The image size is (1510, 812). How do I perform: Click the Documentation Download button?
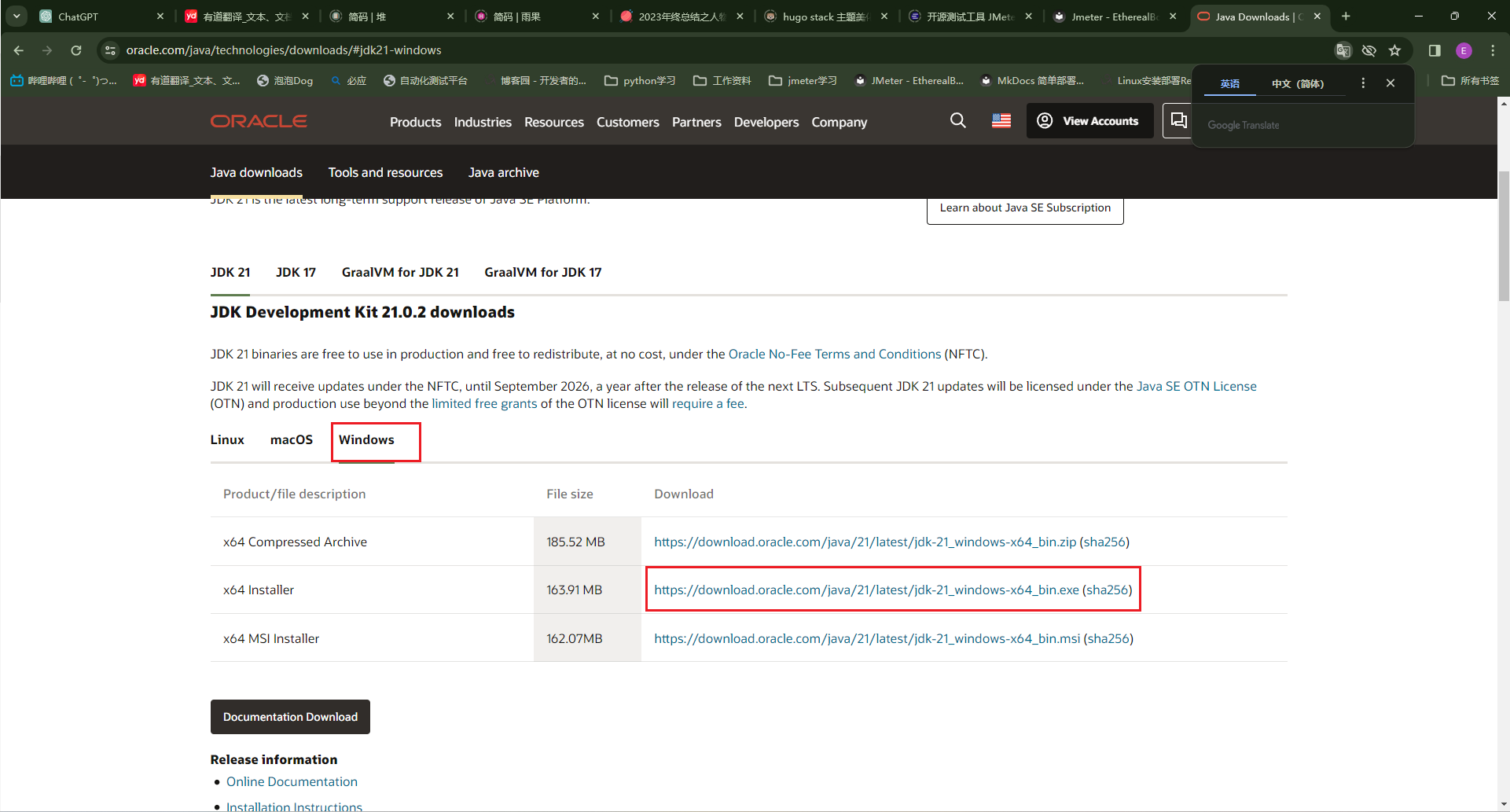coord(290,717)
